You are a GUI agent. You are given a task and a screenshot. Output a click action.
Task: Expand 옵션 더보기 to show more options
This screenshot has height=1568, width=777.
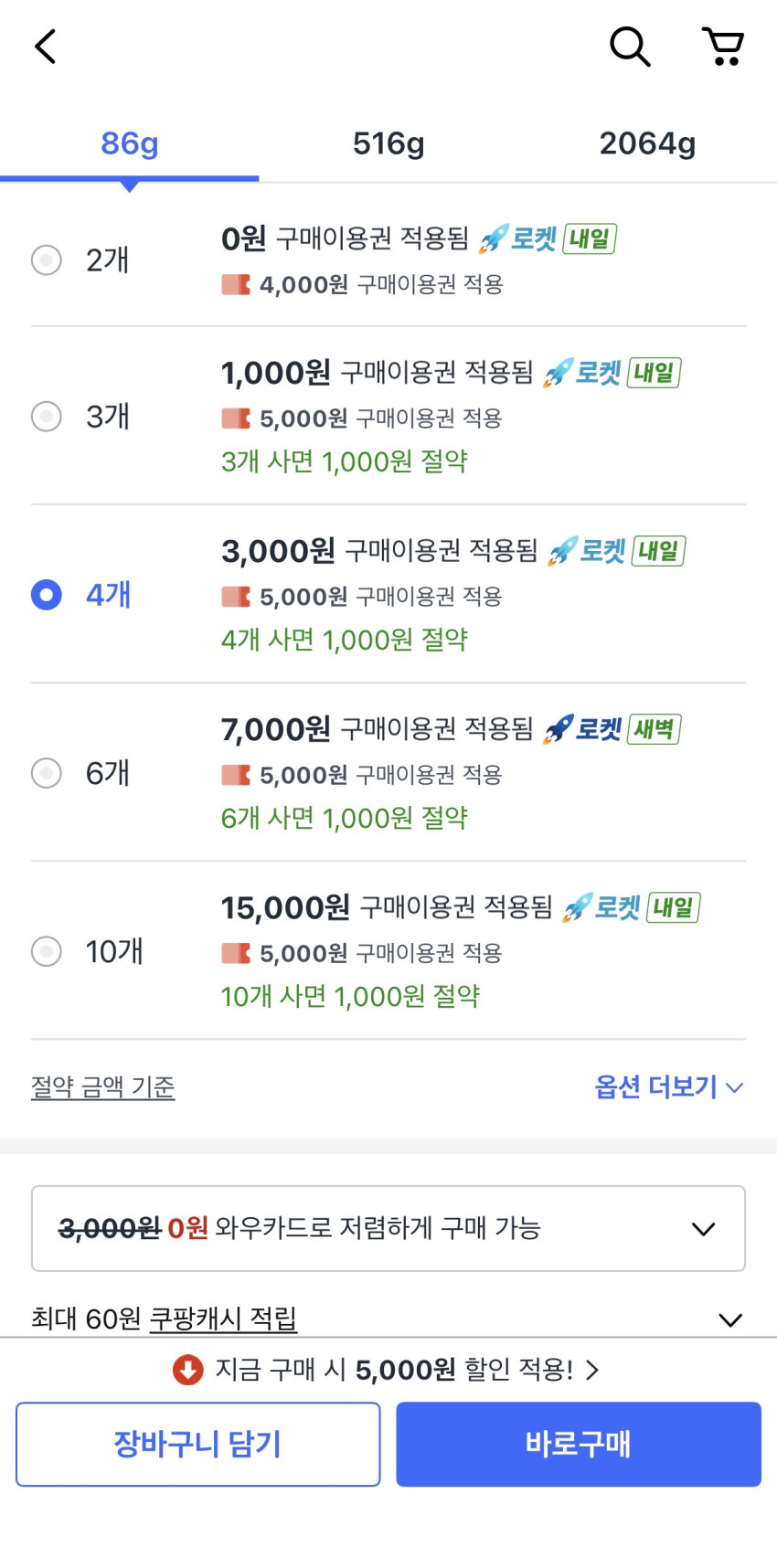[669, 1087]
